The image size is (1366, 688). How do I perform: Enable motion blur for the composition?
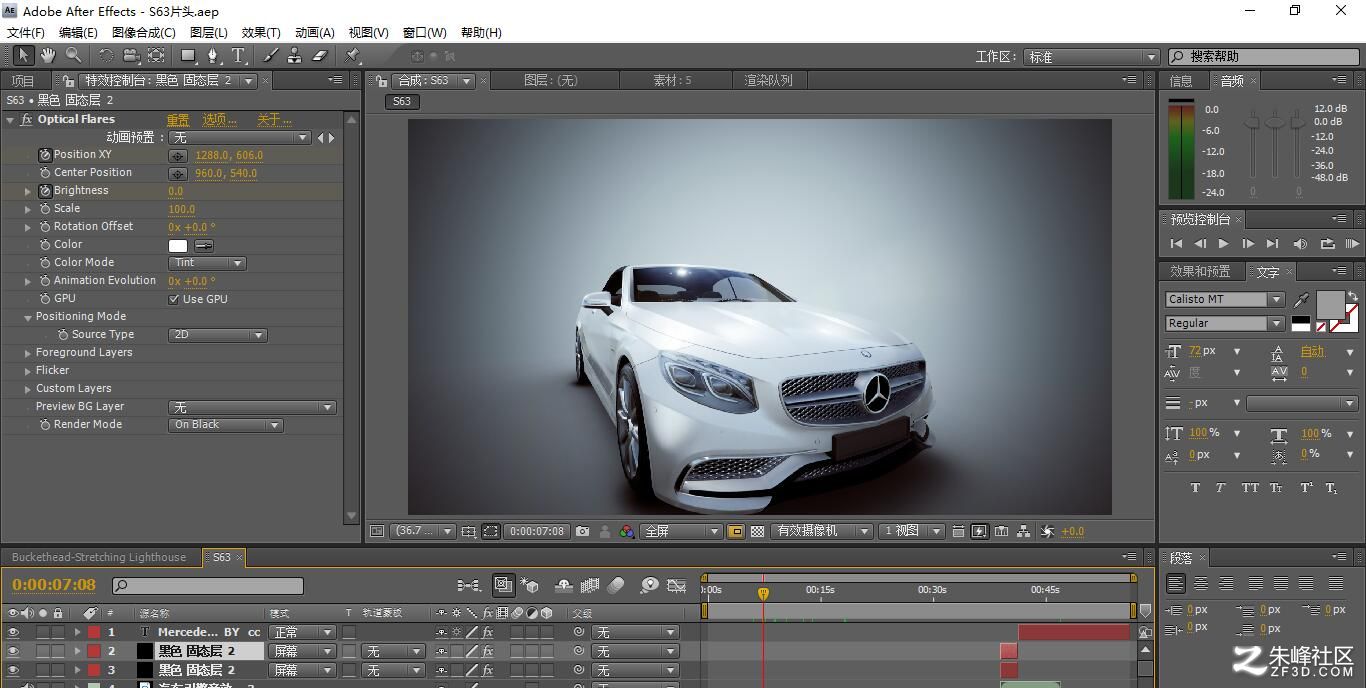click(616, 585)
